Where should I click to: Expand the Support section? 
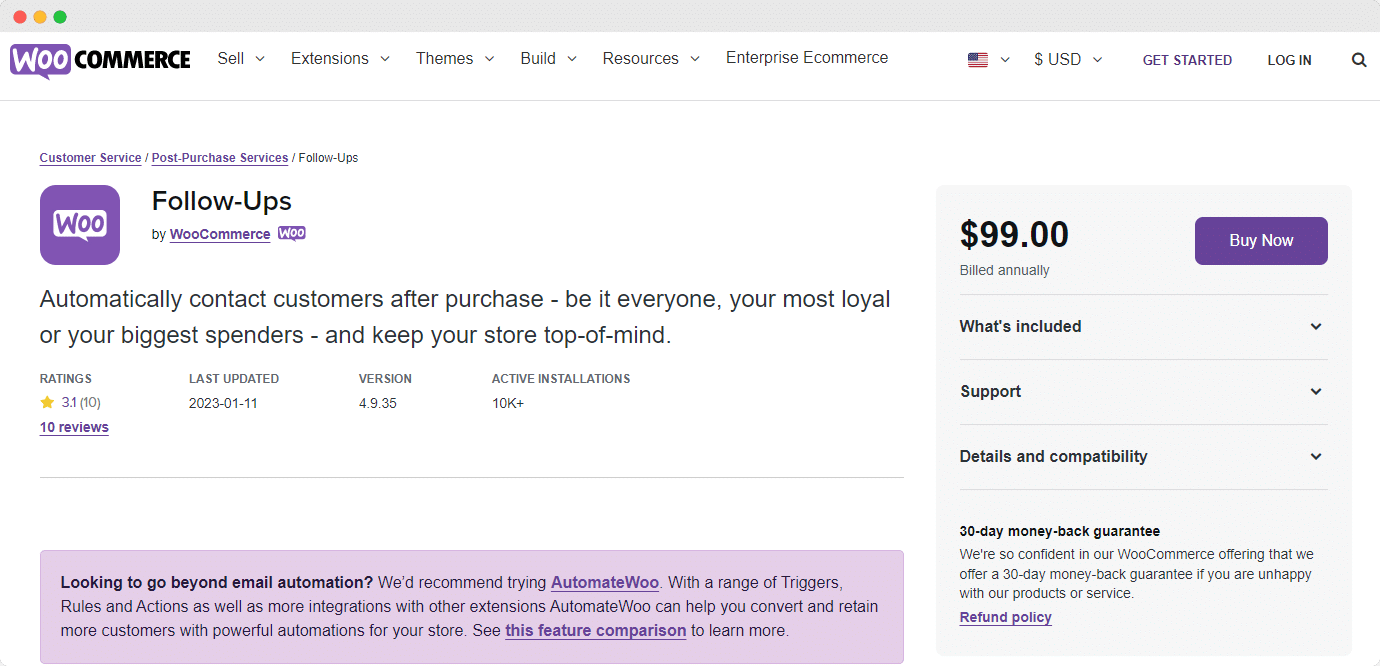1143,392
